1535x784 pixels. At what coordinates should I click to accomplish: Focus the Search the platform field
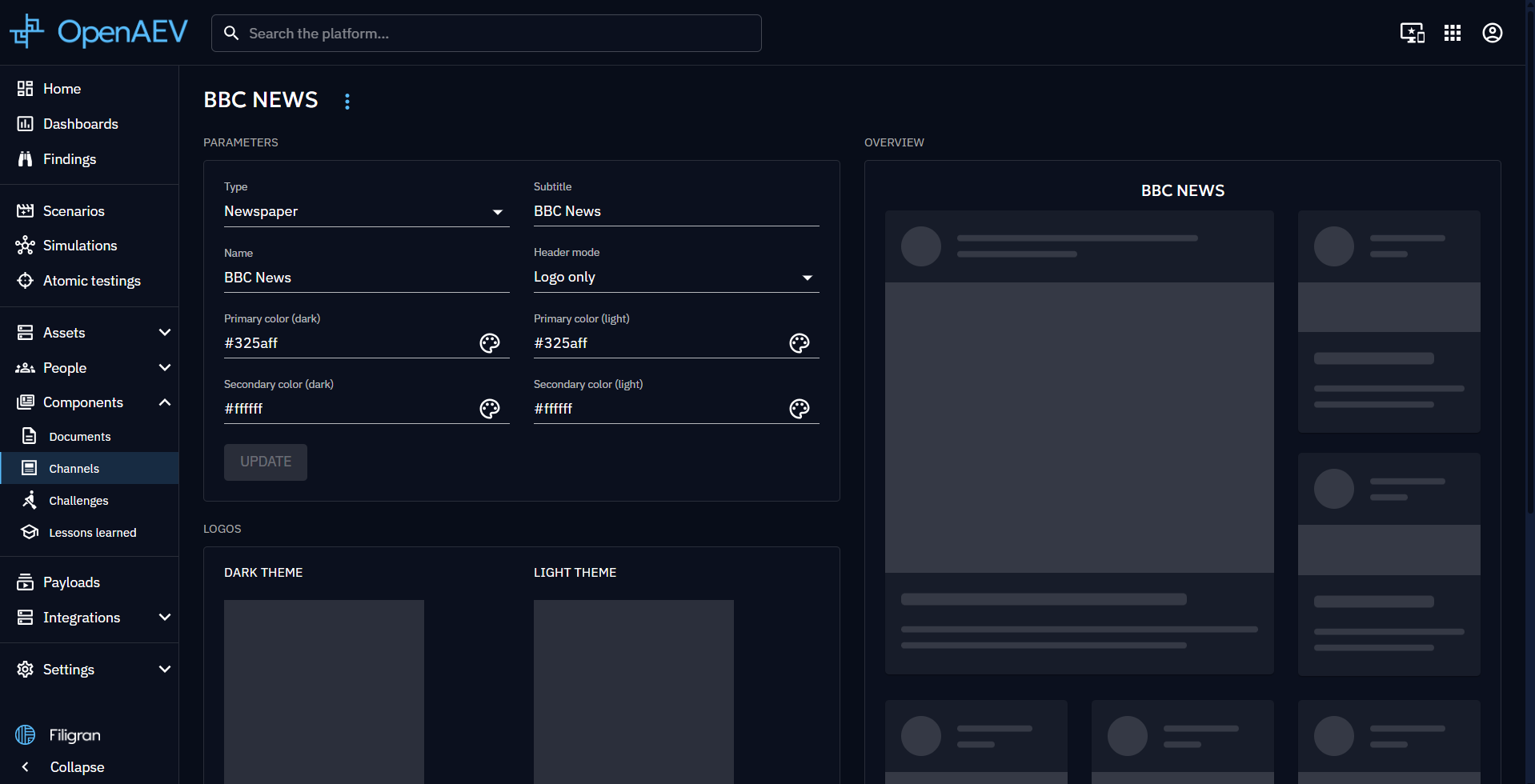click(496, 34)
